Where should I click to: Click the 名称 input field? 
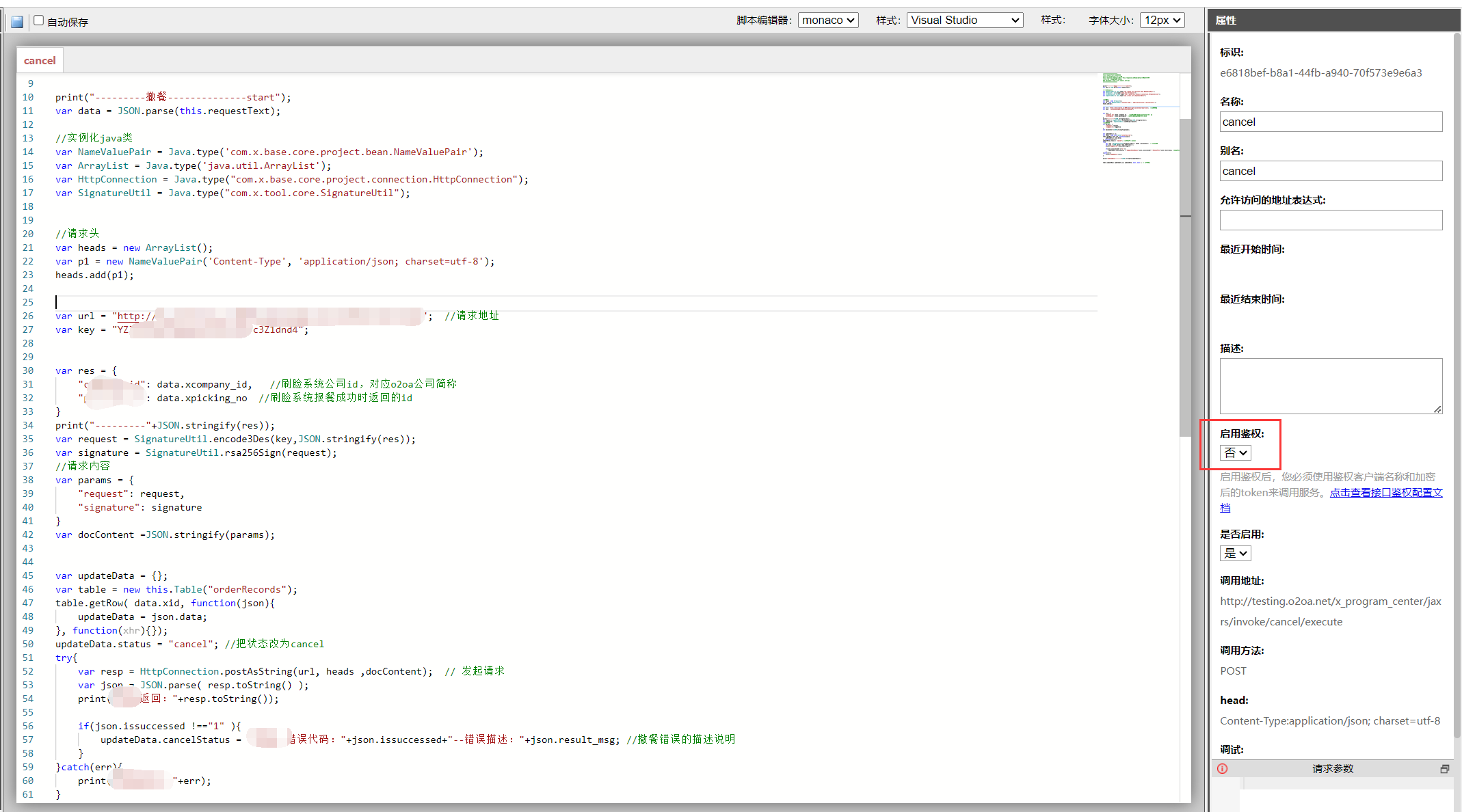1330,122
